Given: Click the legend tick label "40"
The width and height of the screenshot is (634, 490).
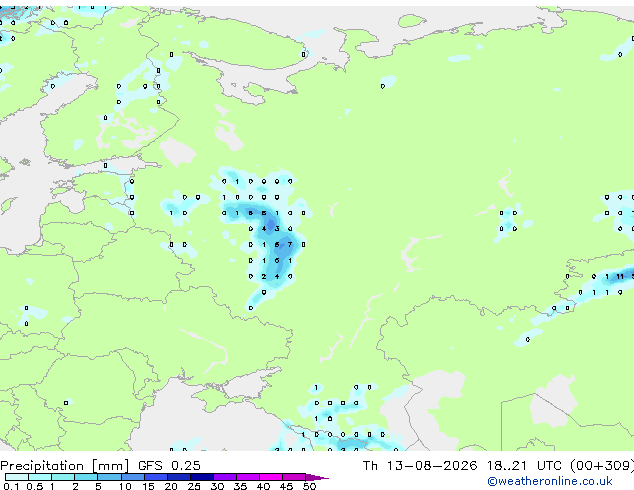Looking at the screenshot, I should pyautogui.click(x=263, y=486).
